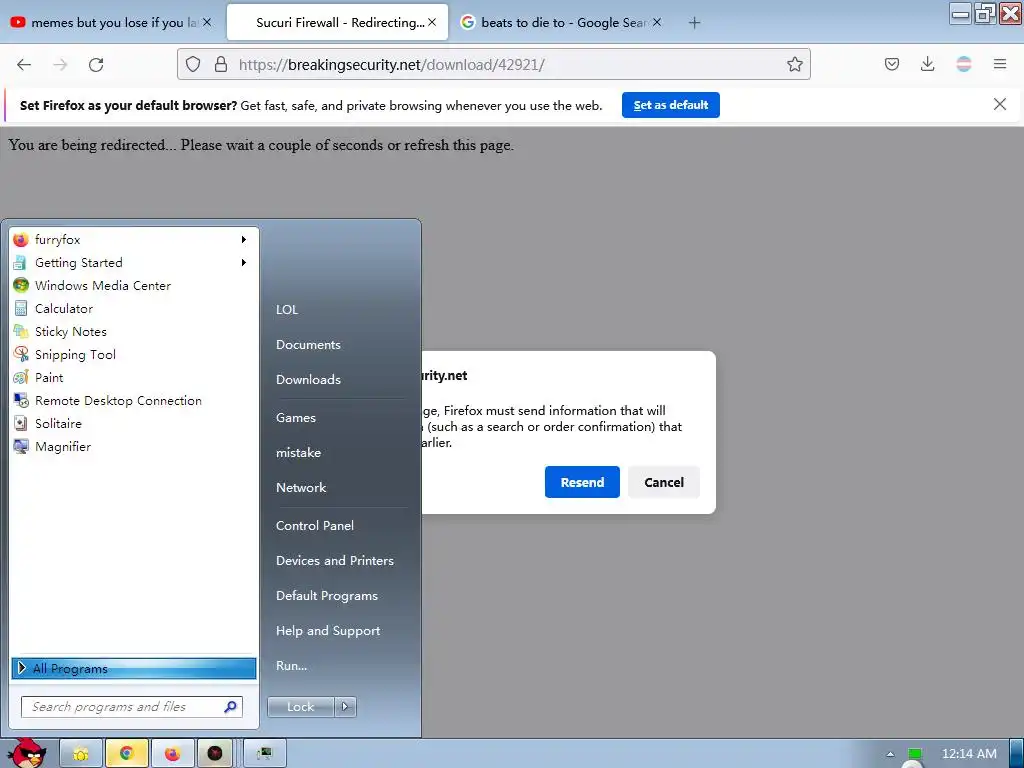Open the monitor icon taskbar app

click(264, 754)
